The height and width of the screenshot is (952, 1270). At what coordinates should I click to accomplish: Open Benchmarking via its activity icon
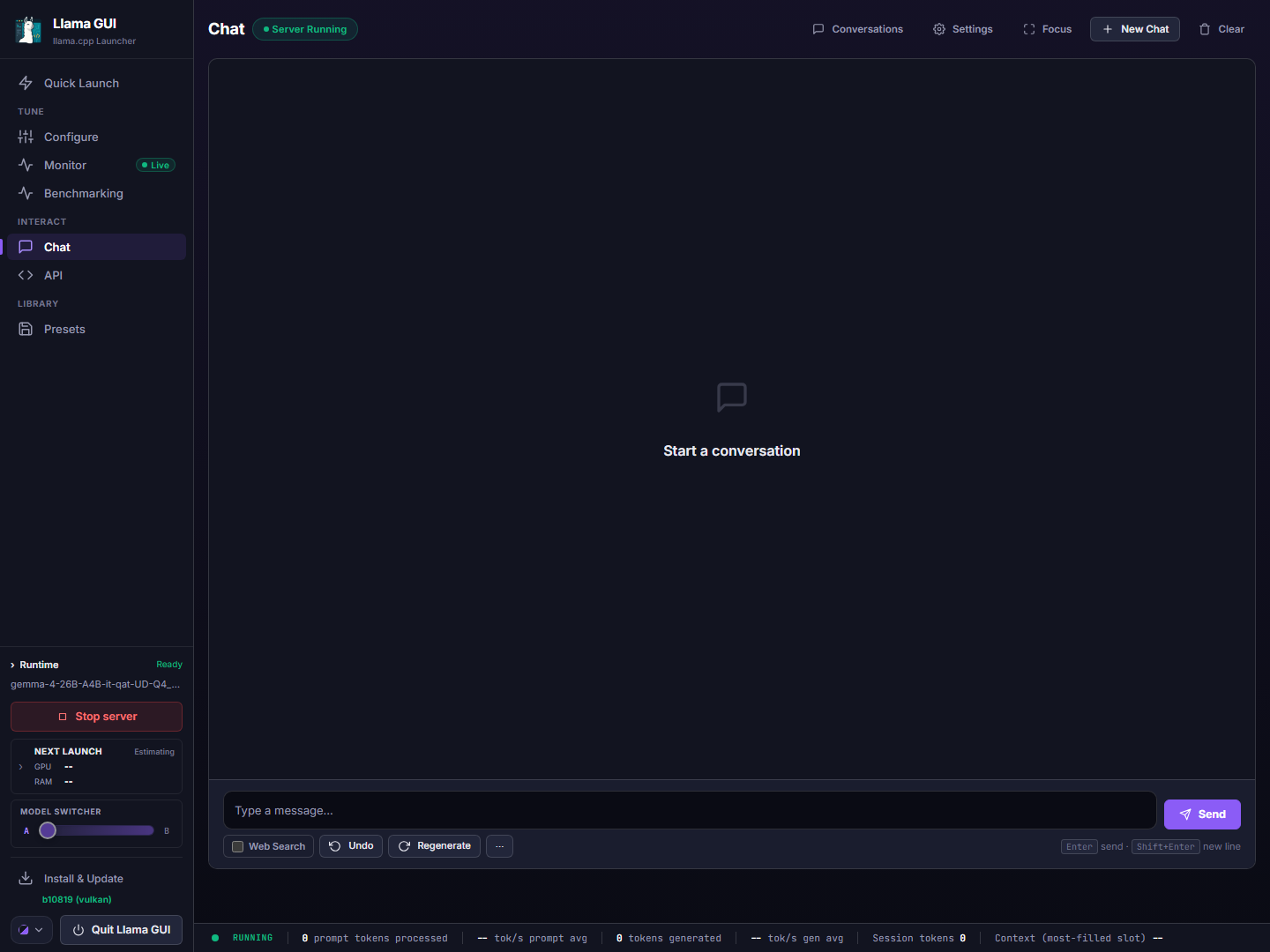(26, 193)
